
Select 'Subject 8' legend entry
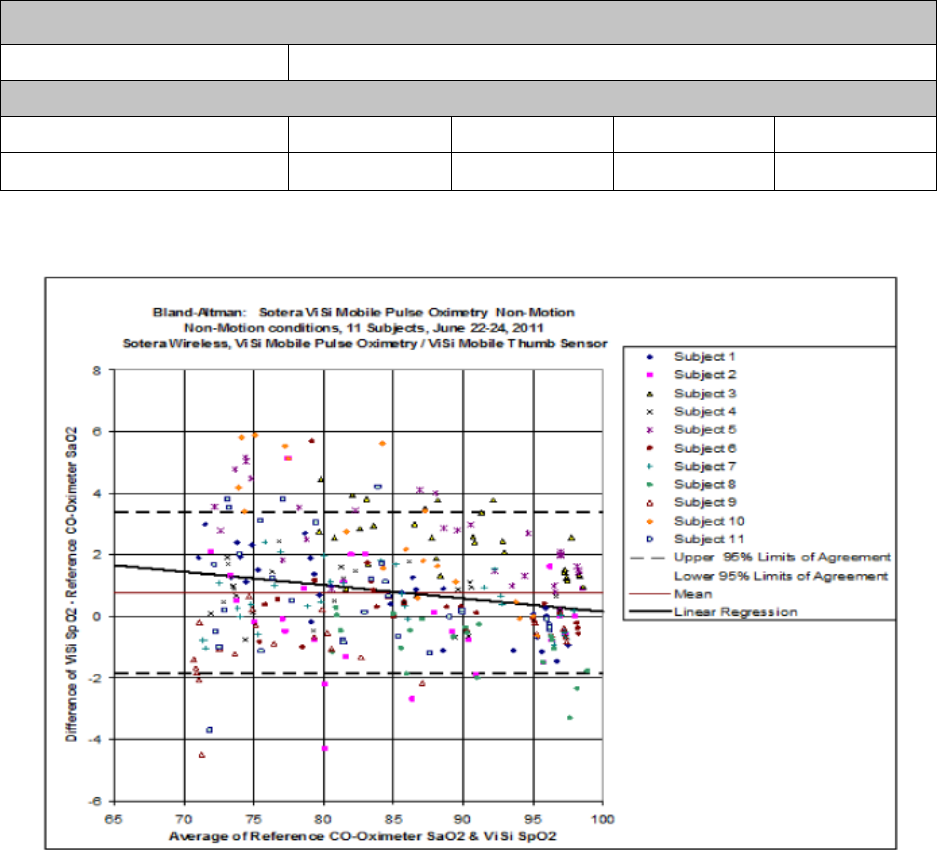click(705, 484)
